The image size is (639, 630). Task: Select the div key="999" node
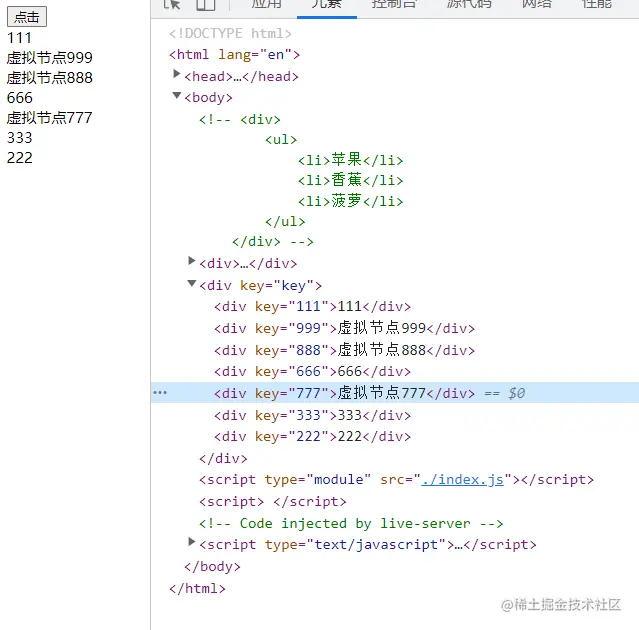coord(345,328)
